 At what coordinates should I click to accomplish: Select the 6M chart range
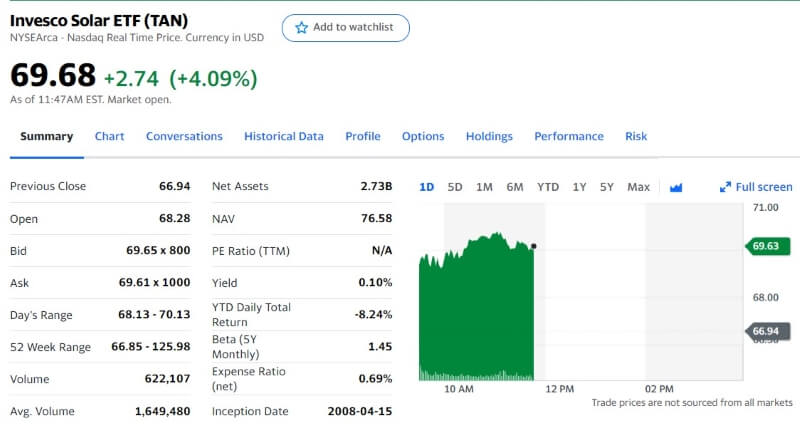pyautogui.click(x=515, y=187)
